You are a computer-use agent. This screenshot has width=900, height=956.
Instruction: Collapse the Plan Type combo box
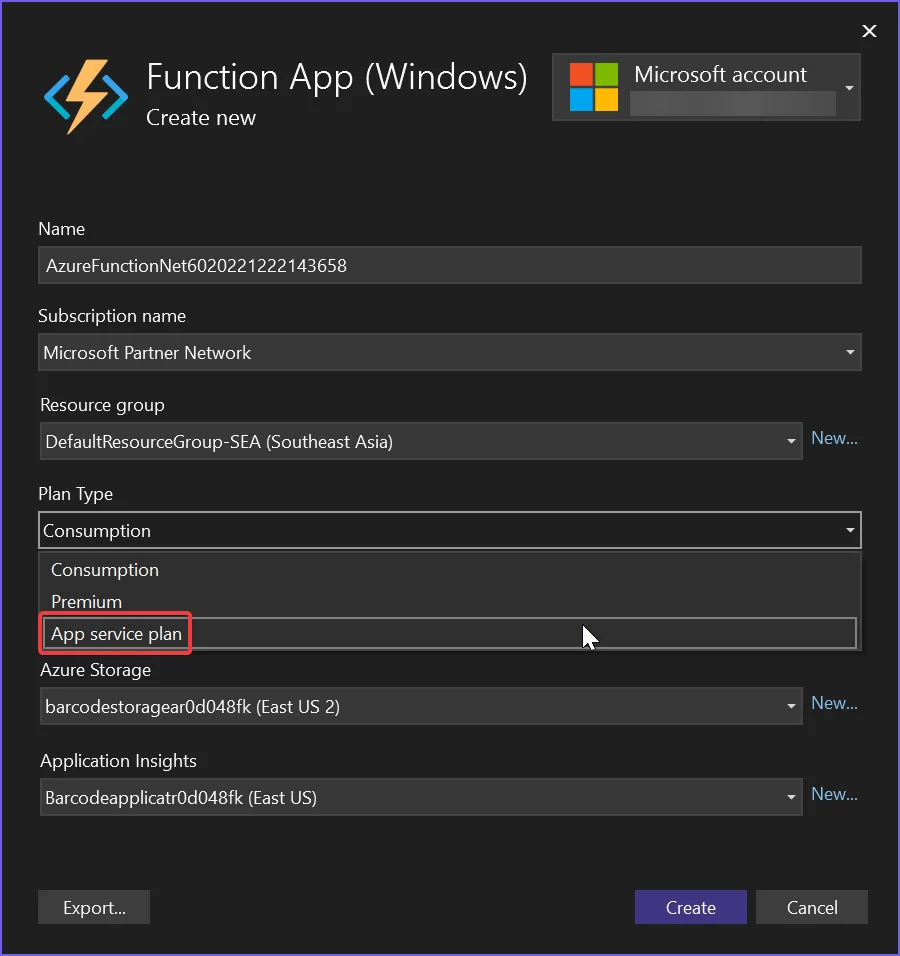coord(849,530)
